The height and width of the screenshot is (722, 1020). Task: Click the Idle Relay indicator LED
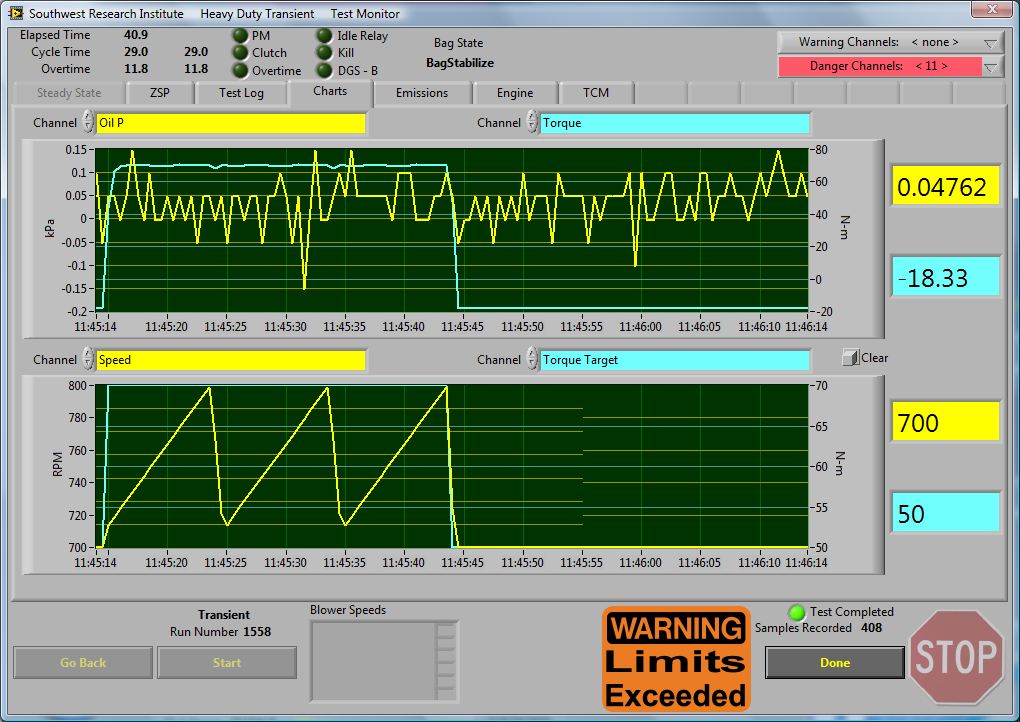point(325,35)
